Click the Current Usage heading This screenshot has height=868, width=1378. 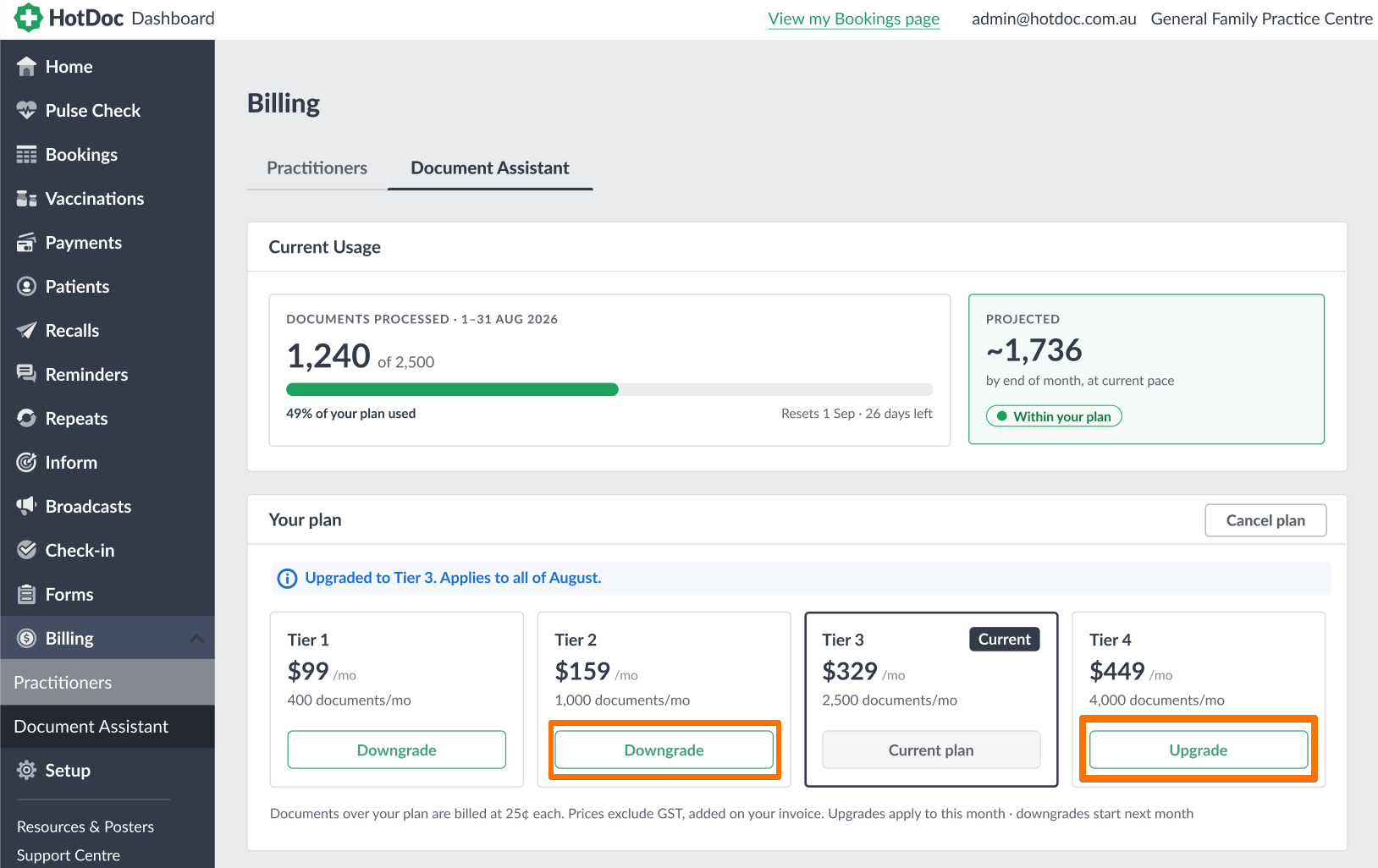[324, 247]
